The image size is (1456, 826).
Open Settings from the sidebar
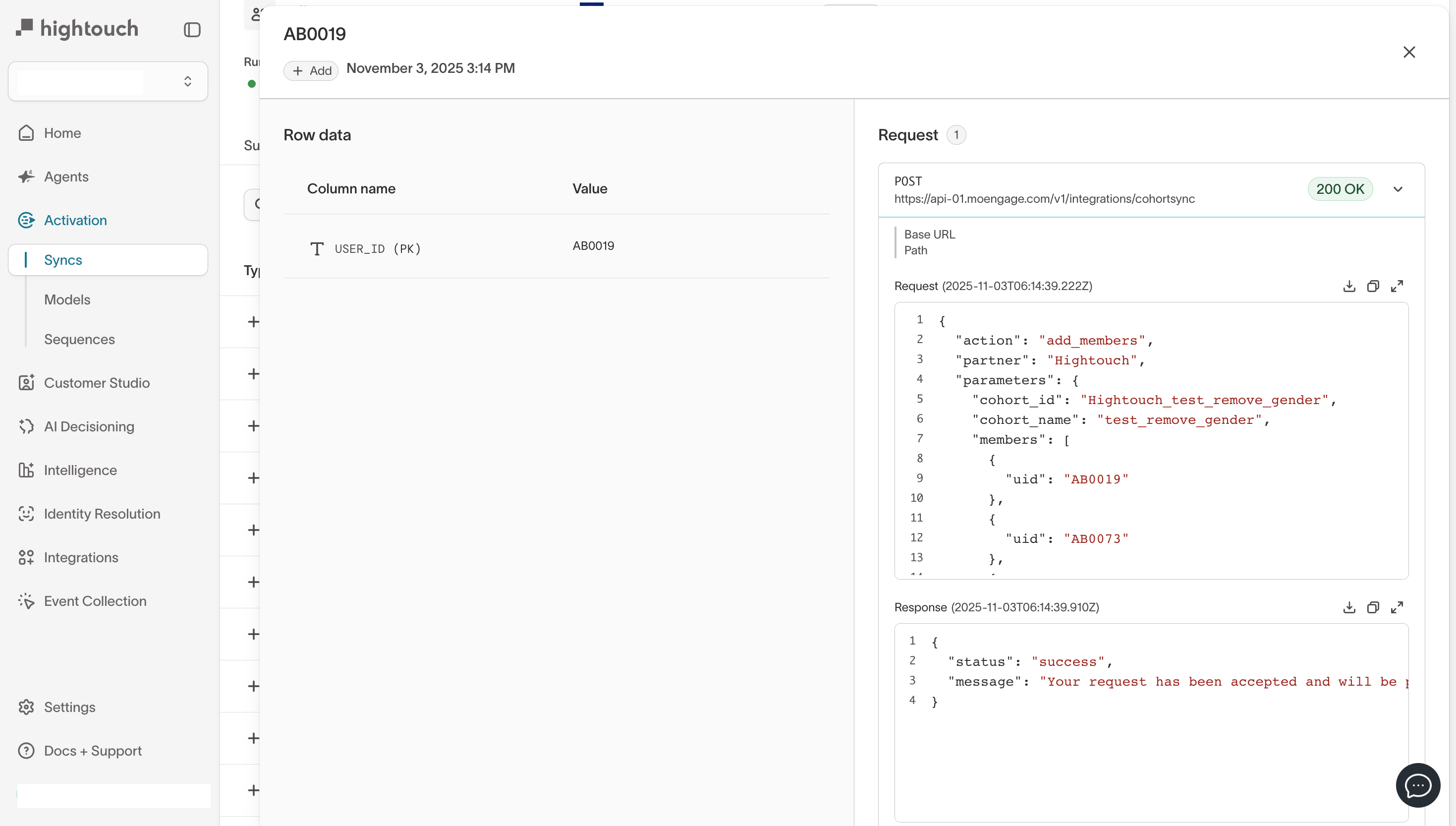point(70,707)
